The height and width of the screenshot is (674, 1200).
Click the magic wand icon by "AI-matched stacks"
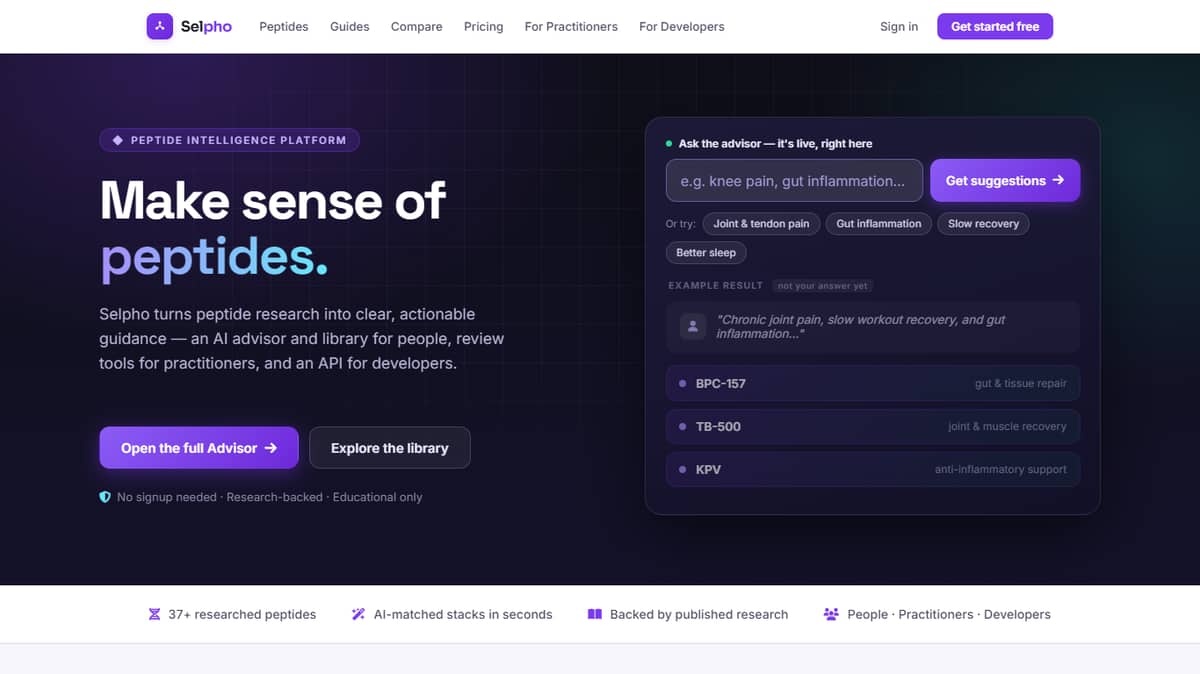(358, 614)
